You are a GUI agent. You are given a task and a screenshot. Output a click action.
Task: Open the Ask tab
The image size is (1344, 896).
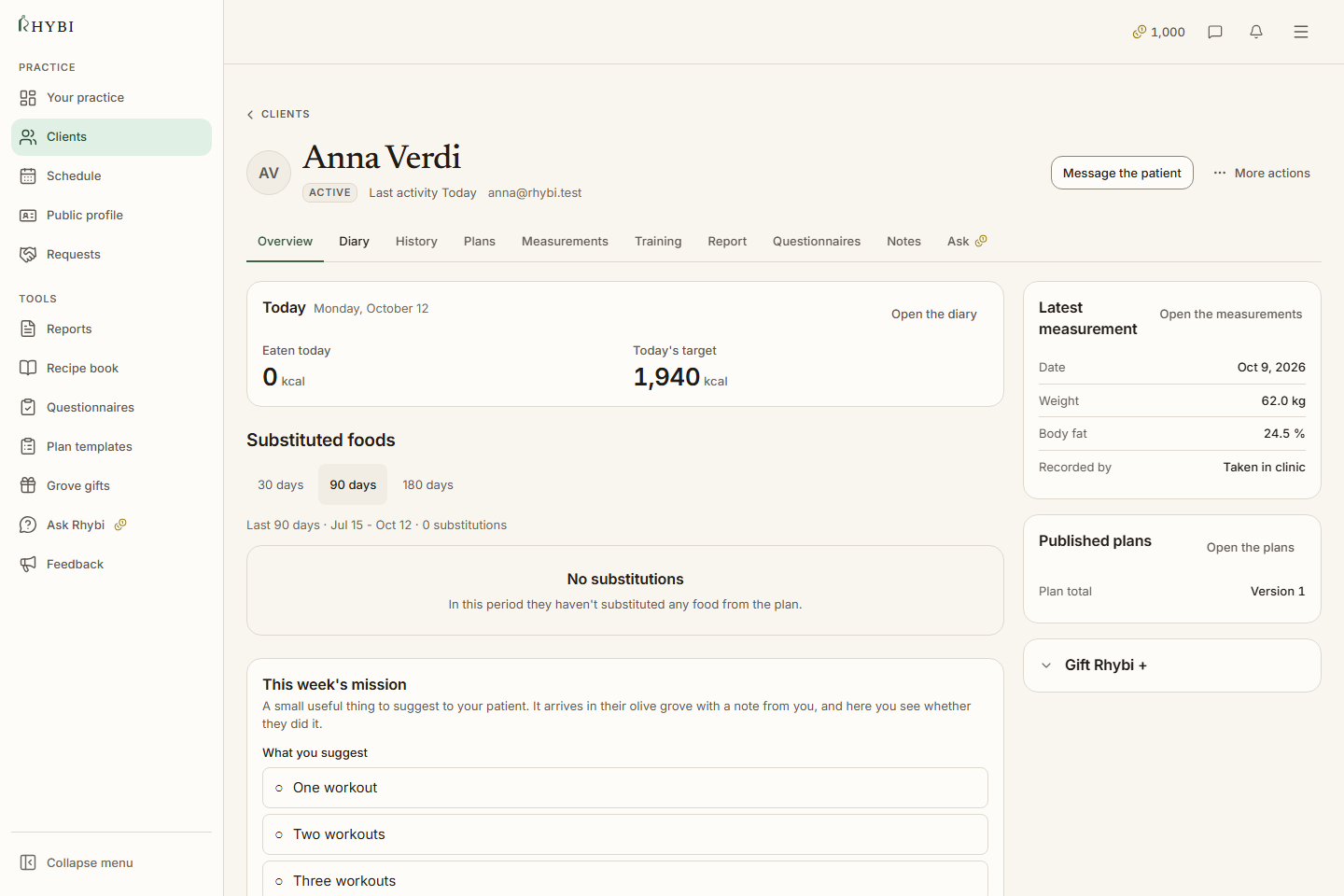pyautogui.click(x=967, y=242)
